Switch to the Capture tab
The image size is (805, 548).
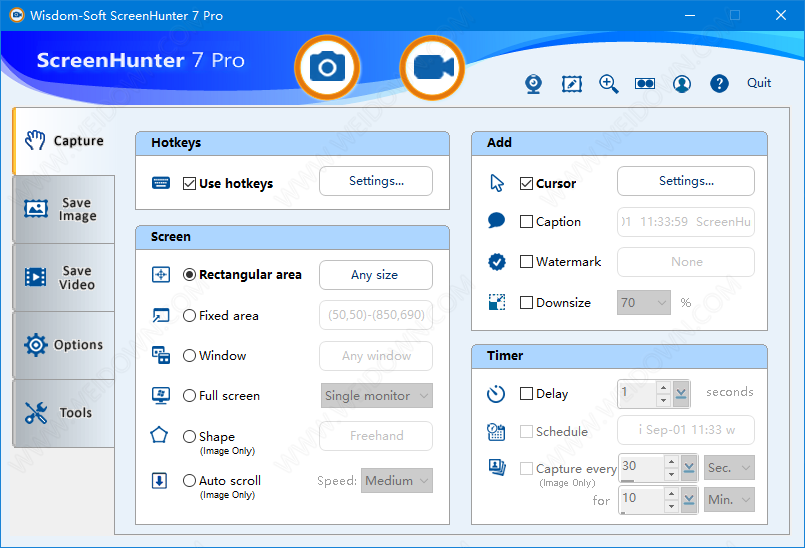pyautogui.click(x=64, y=141)
